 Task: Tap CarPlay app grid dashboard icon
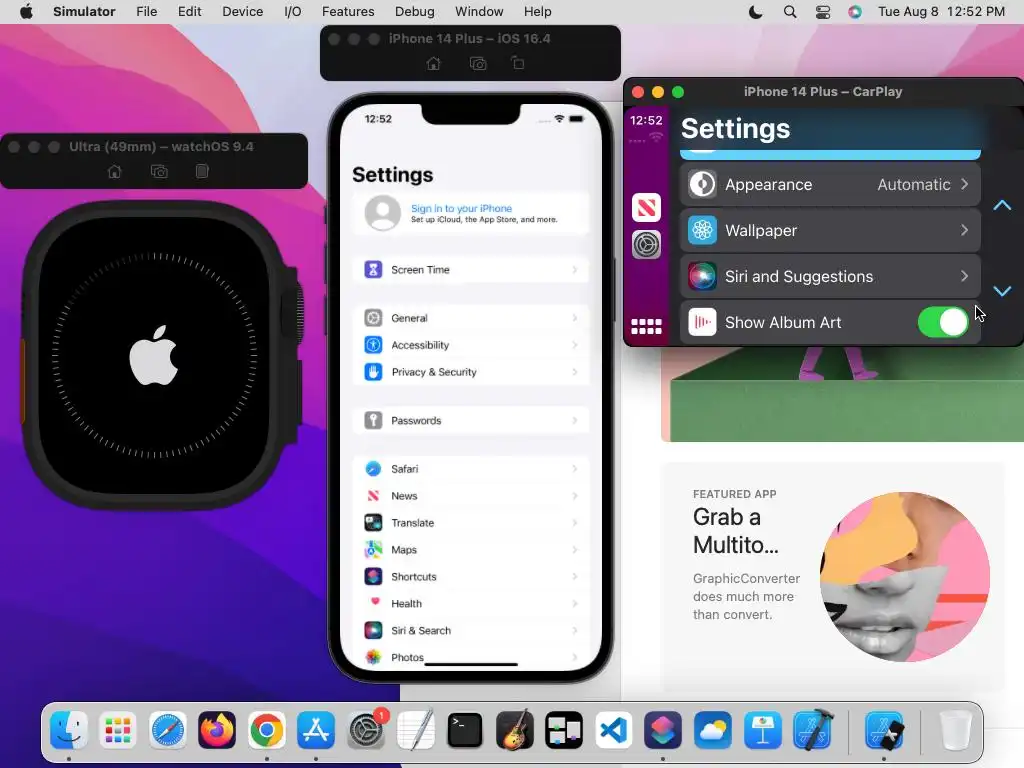647,326
